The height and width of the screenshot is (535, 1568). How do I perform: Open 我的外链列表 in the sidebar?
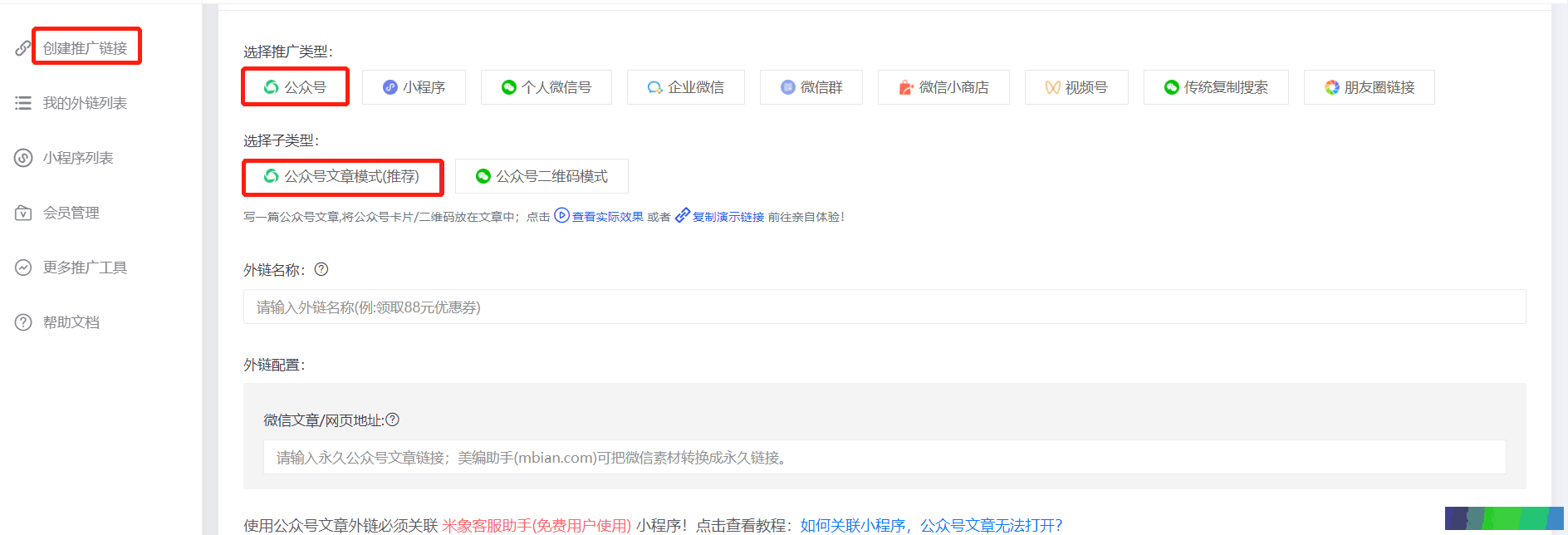tap(85, 103)
